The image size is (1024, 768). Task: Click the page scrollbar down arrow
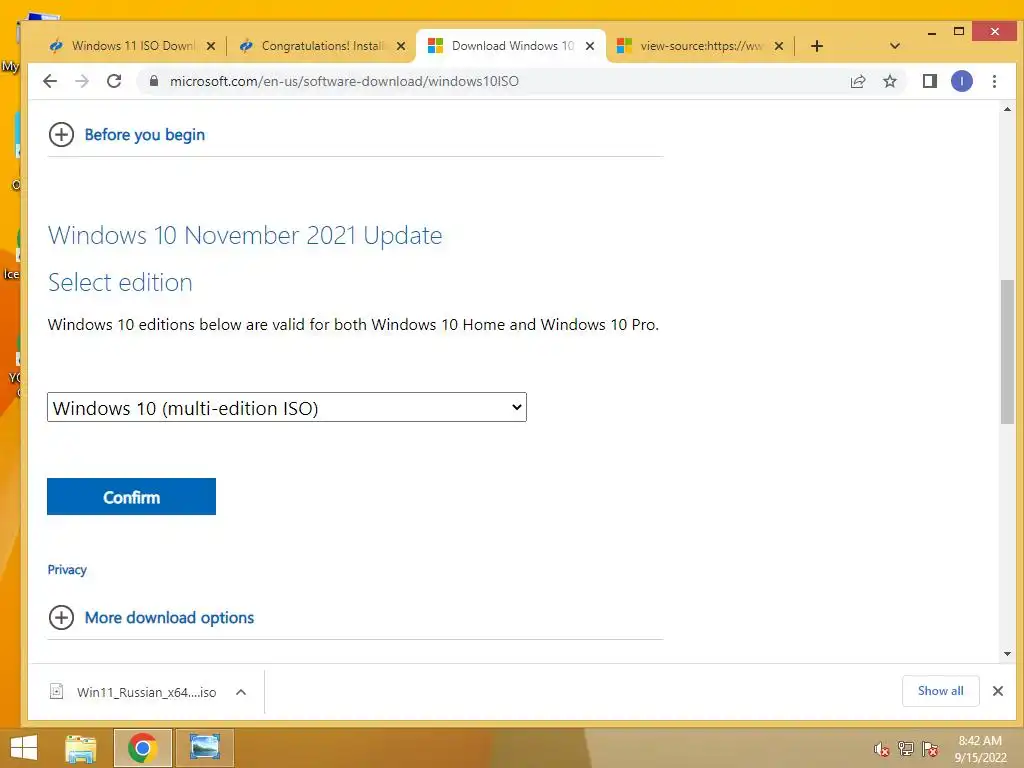point(1007,654)
